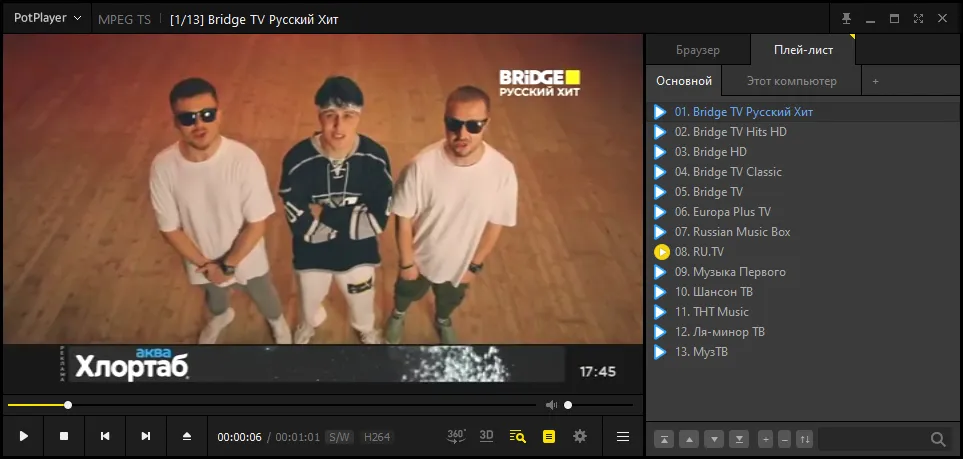Select 05. Bridge TV channel
Image resolution: width=963 pixels, height=459 pixels.
tap(804, 192)
